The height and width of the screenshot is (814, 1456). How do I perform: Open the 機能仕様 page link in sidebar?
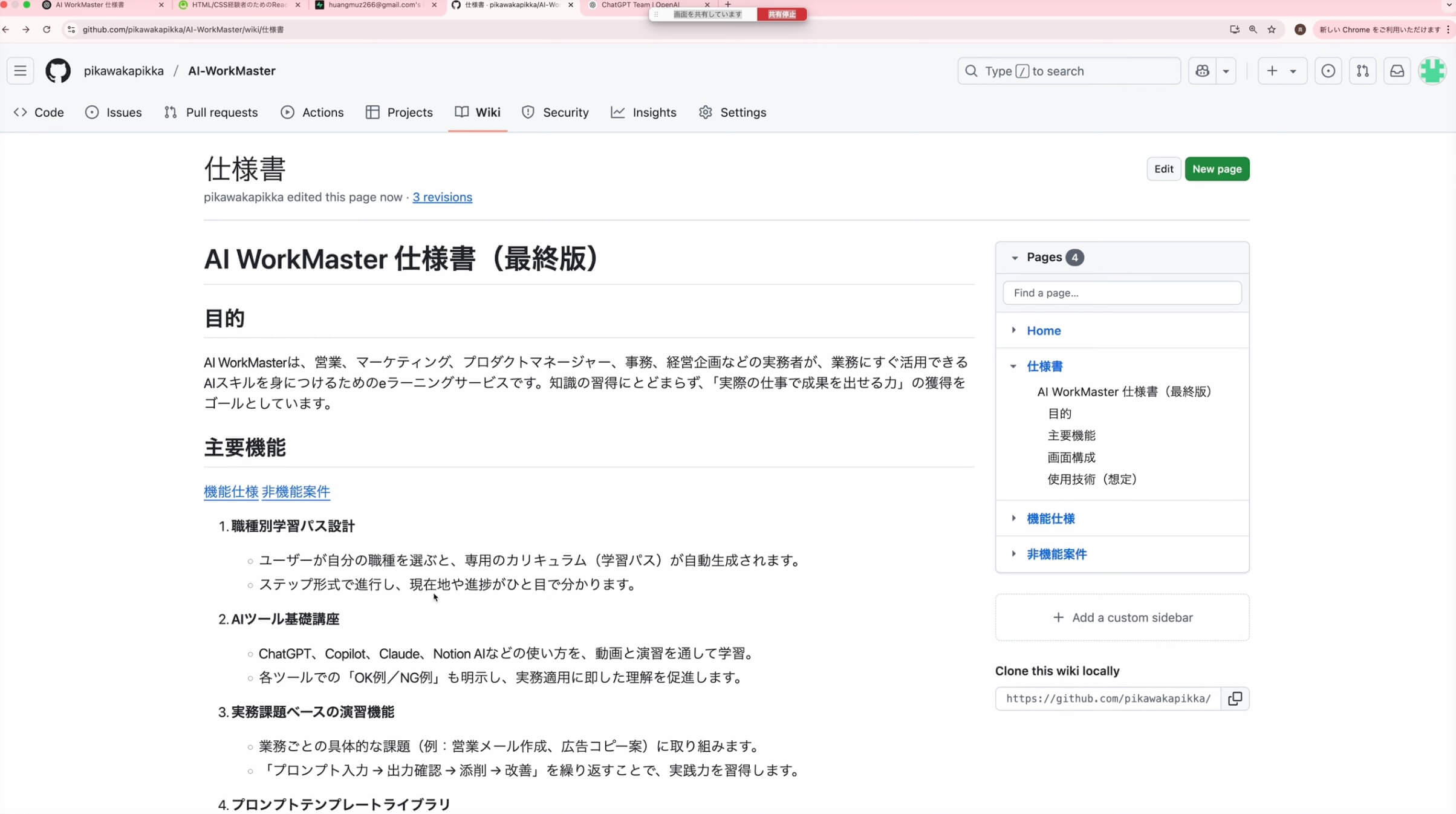click(1050, 519)
